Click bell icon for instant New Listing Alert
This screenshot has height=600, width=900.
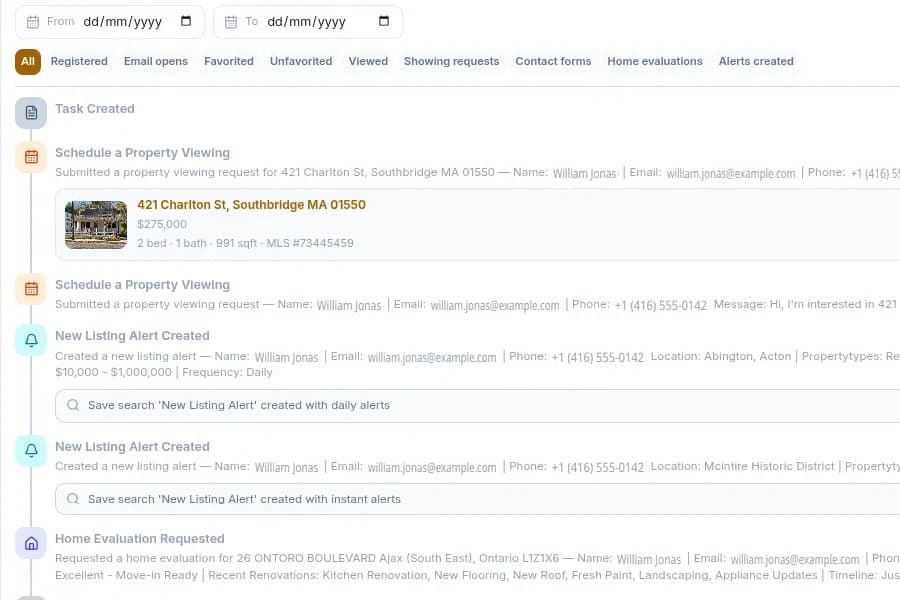pyautogui.click(x=31, y=451)
